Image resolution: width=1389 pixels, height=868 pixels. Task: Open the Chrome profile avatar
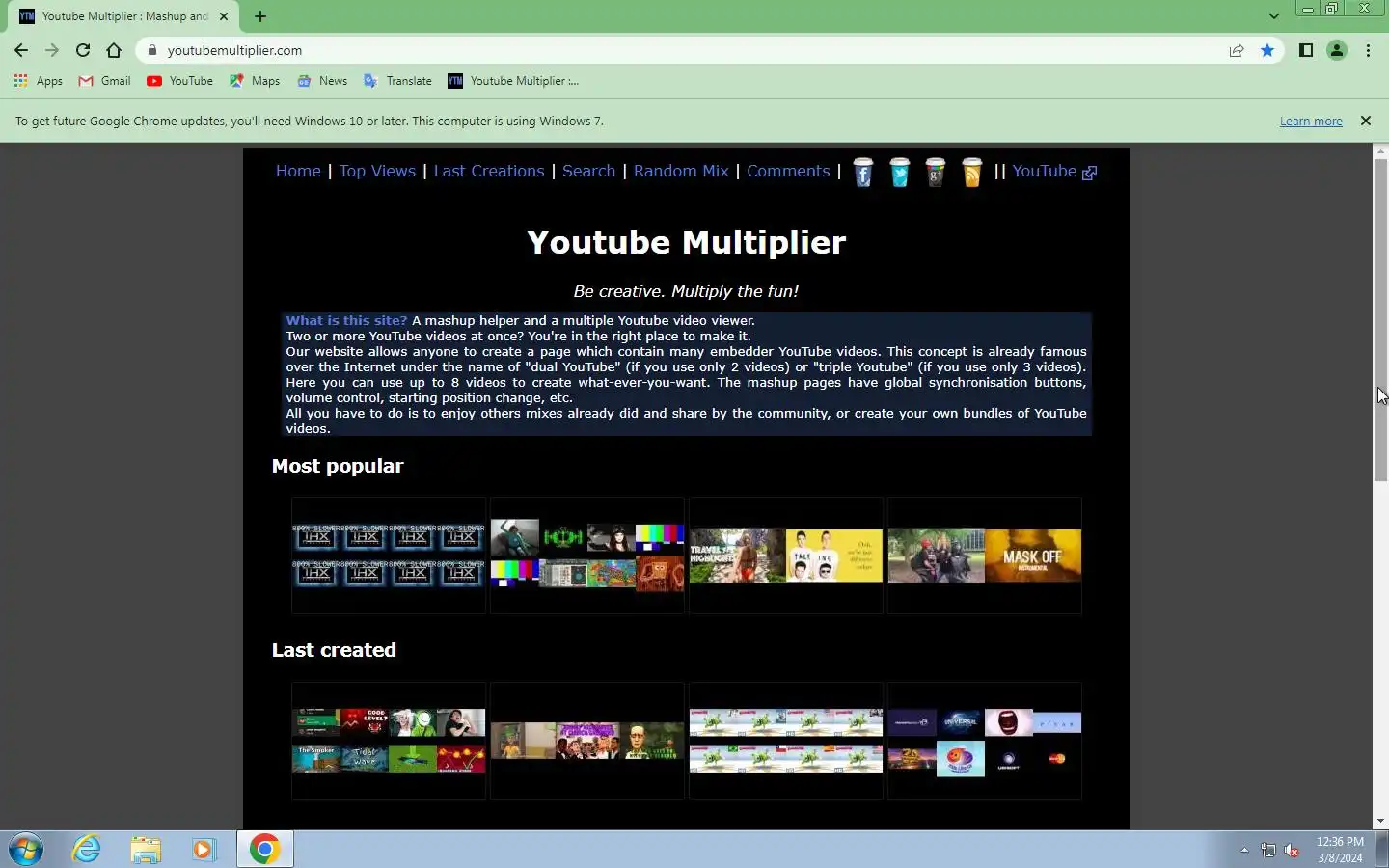(1337, 50)
